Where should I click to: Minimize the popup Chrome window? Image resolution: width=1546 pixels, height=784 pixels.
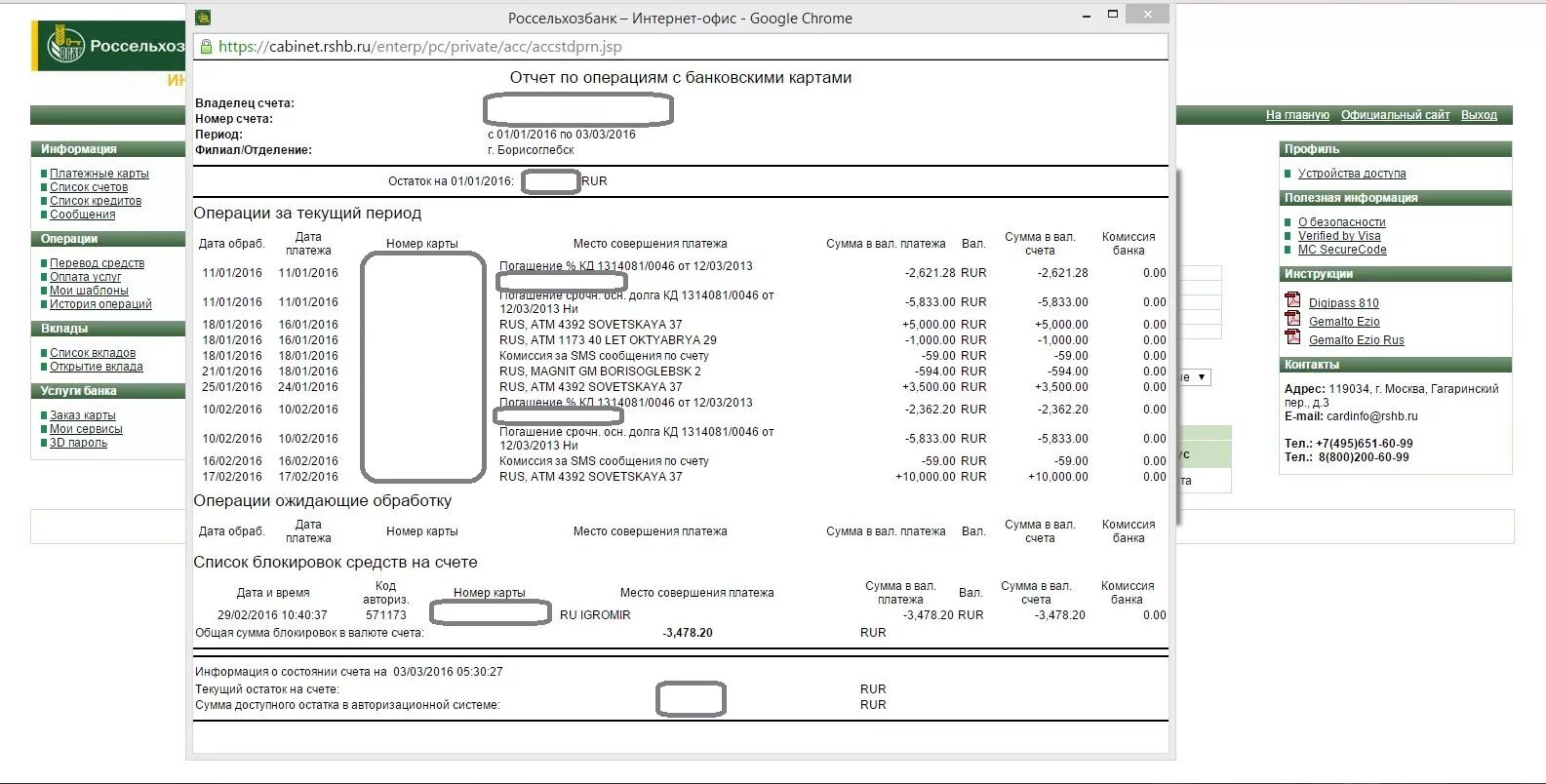[1087, 17]
